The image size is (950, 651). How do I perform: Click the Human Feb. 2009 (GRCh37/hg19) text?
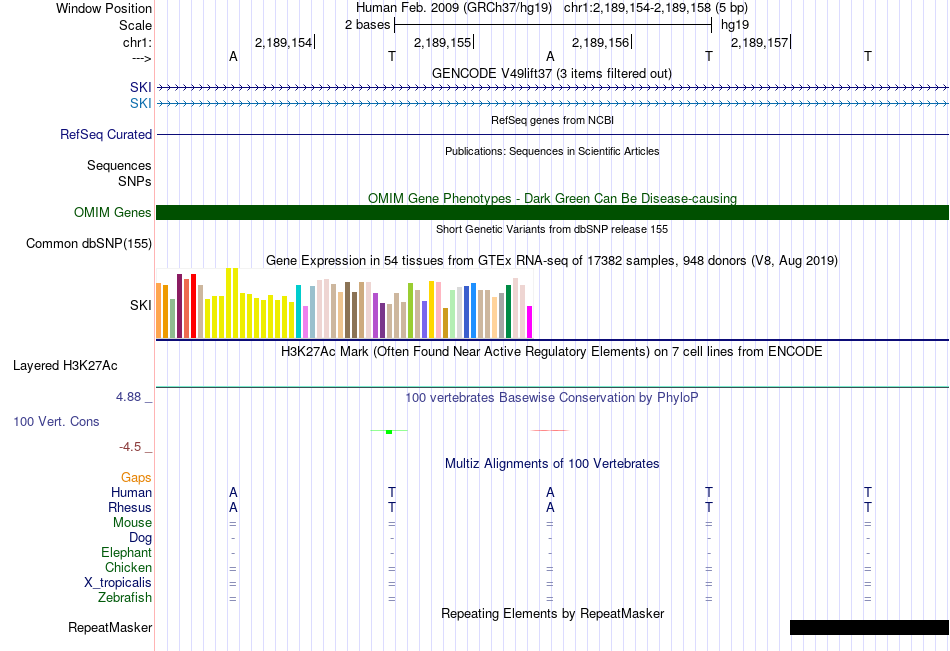454,8
